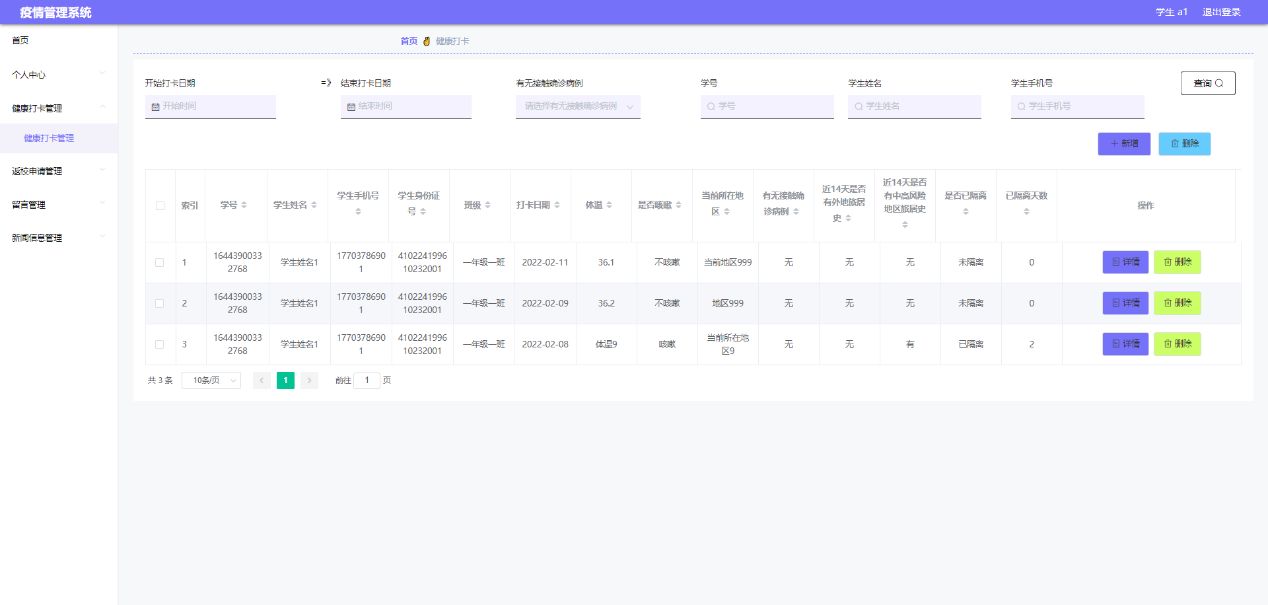The width and height of the screenshot is (1268, 605).
Task: Open 首页 in the left sidebar
Action: [59, 40]
